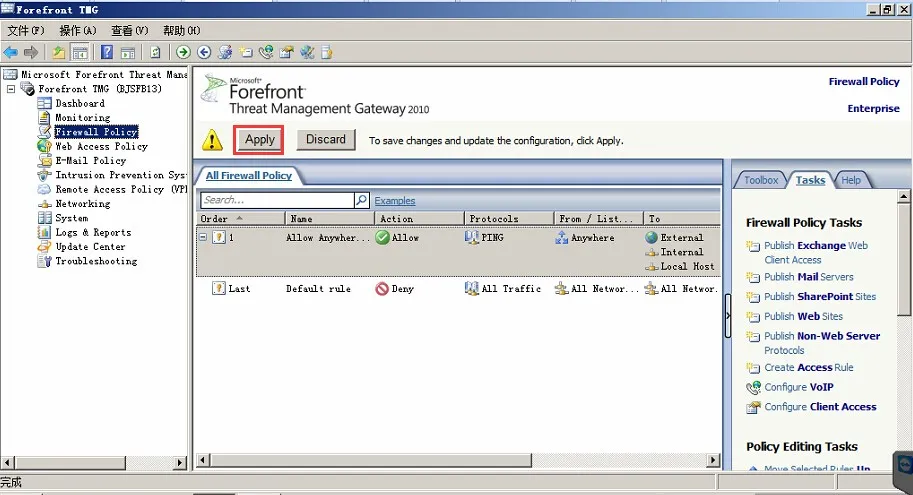The height and width of the screenshot is (495, 913).
Task: Open the 操作(A) menu
Action: point(78,30)
